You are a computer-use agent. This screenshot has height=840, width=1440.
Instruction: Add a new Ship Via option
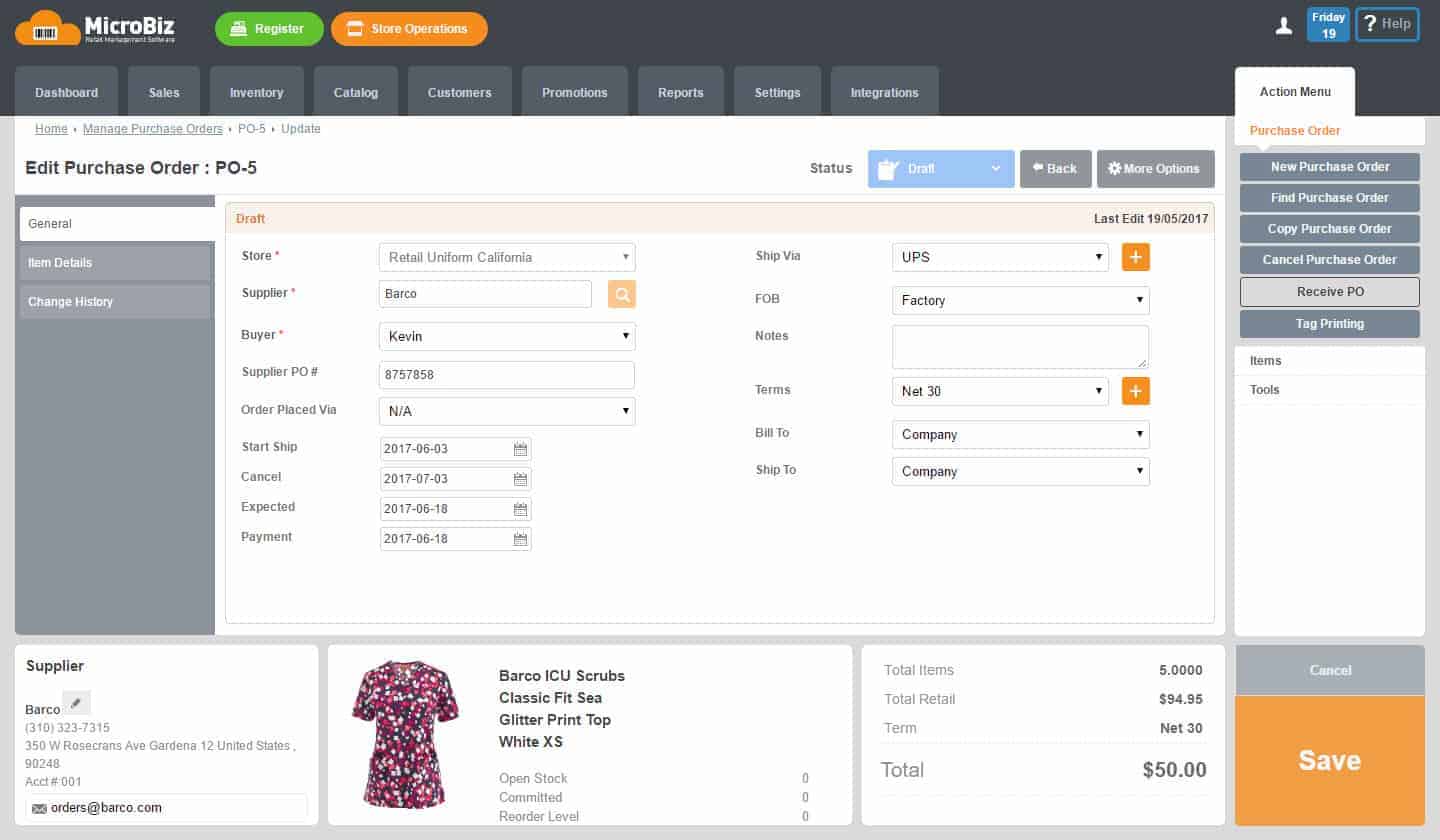tap(1136, 257)
